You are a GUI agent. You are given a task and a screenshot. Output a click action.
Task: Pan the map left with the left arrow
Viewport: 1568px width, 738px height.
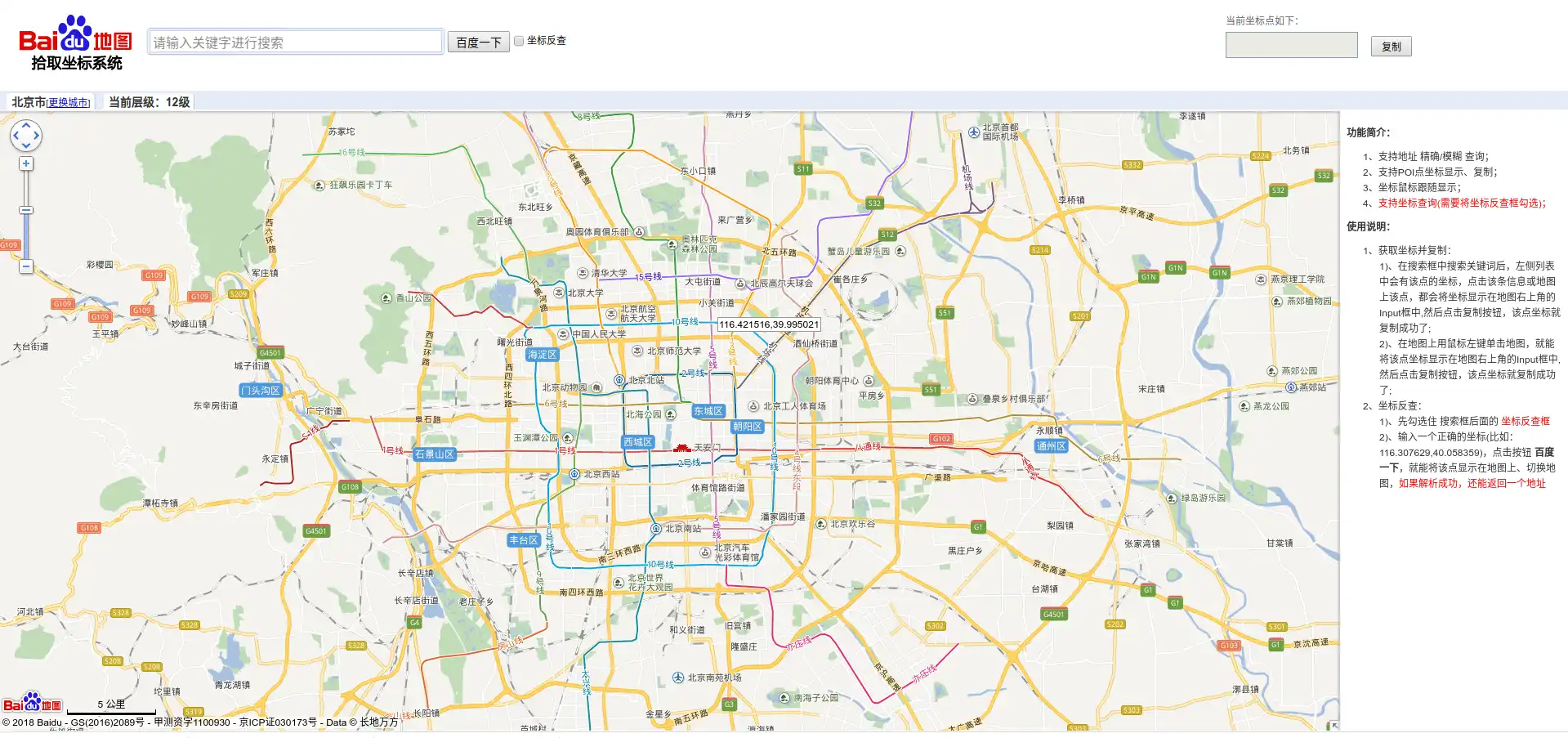point(16,136)
